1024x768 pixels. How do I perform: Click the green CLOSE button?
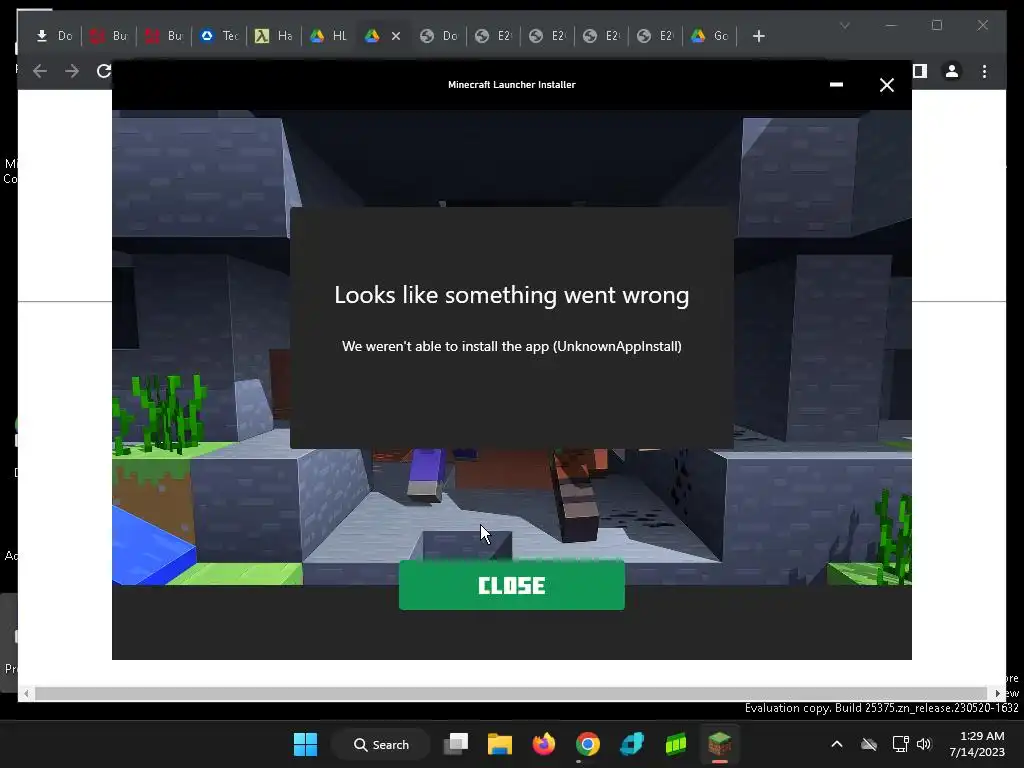coord(511,585)
